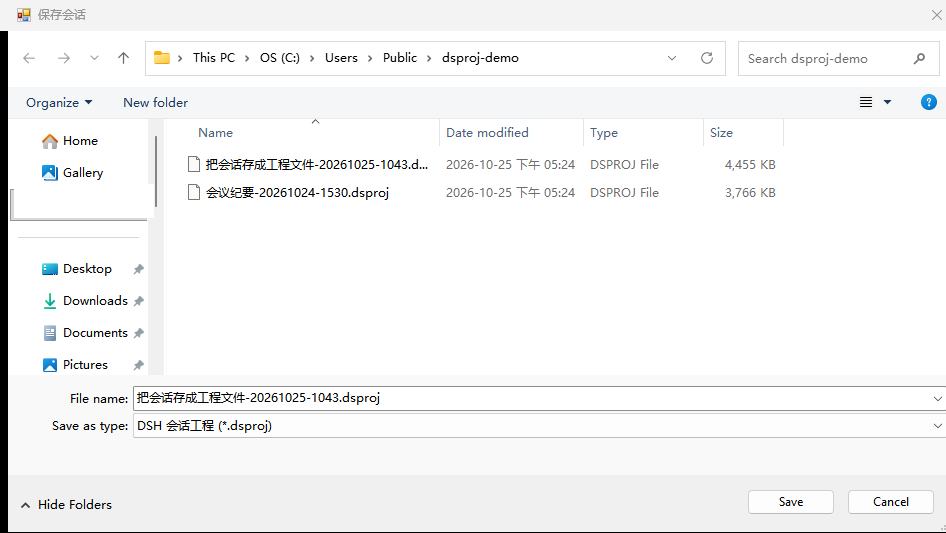
Task: Select This PC in breadcrumb path
Action: (214, 58)
